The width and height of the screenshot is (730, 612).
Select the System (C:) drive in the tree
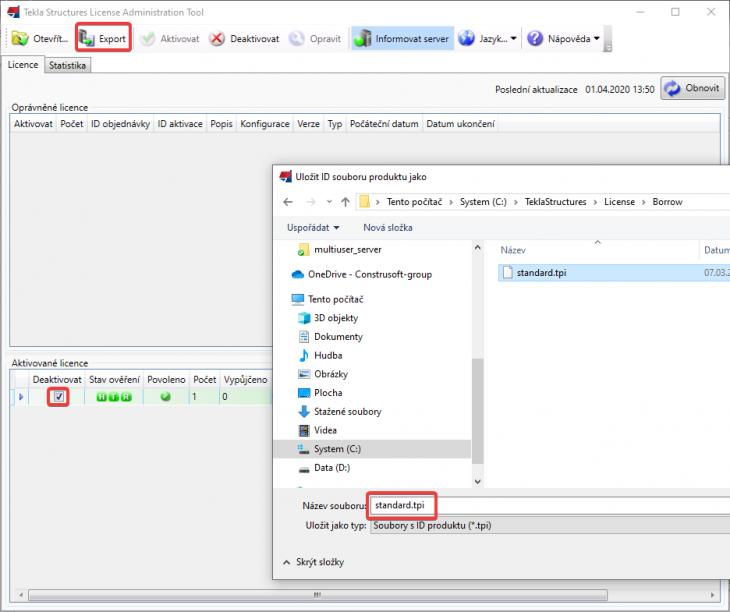(372, 449)
